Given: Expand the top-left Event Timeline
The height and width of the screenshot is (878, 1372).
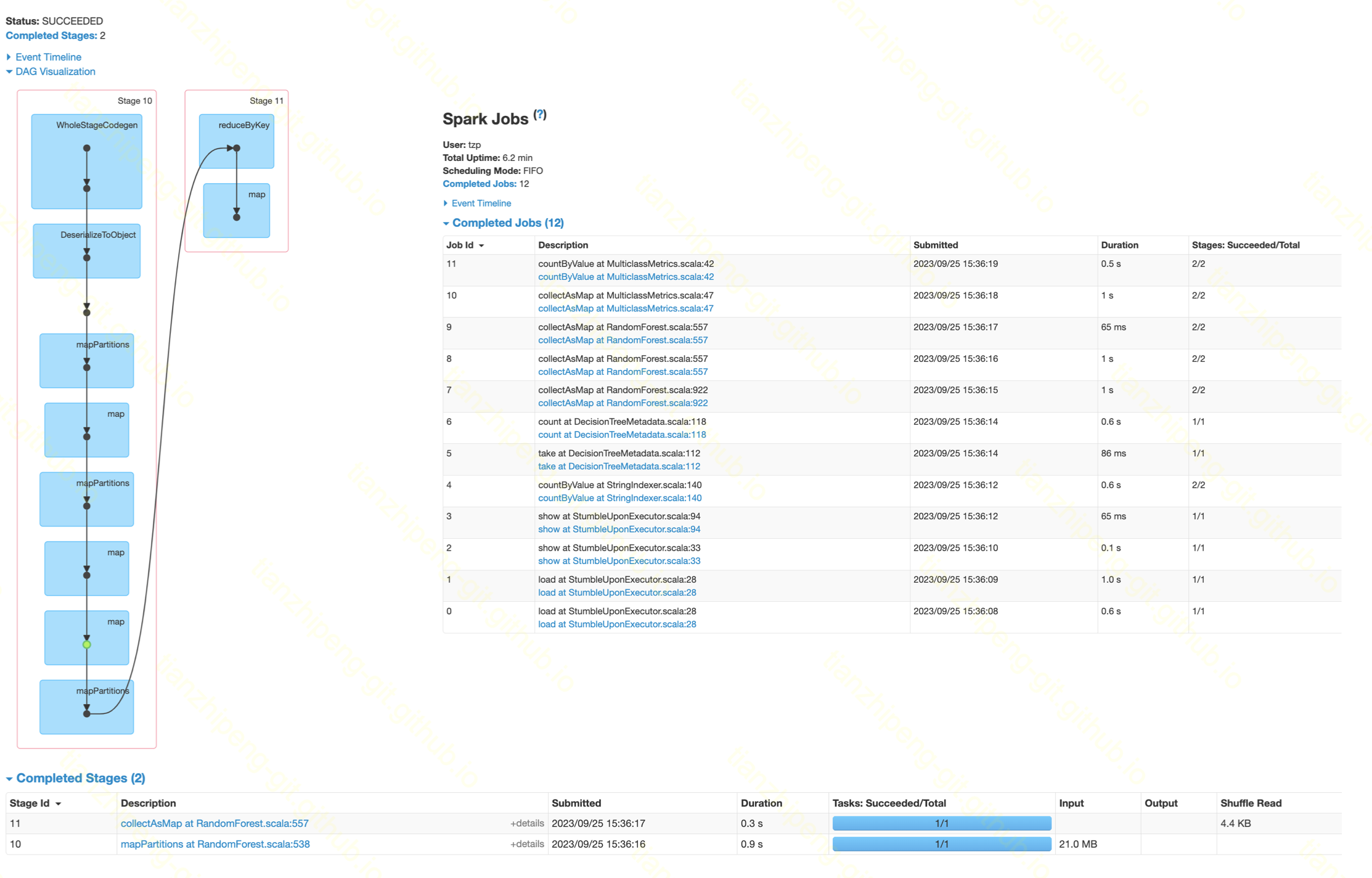Looking at the screenshot, I should click(x=48, y=57).
